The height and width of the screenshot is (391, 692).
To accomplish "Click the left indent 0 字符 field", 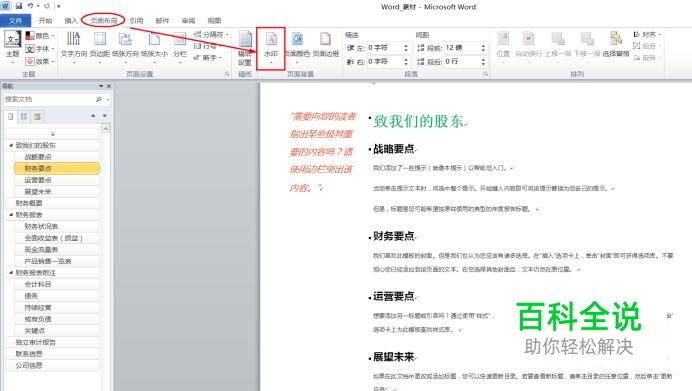I will point(384,47).
